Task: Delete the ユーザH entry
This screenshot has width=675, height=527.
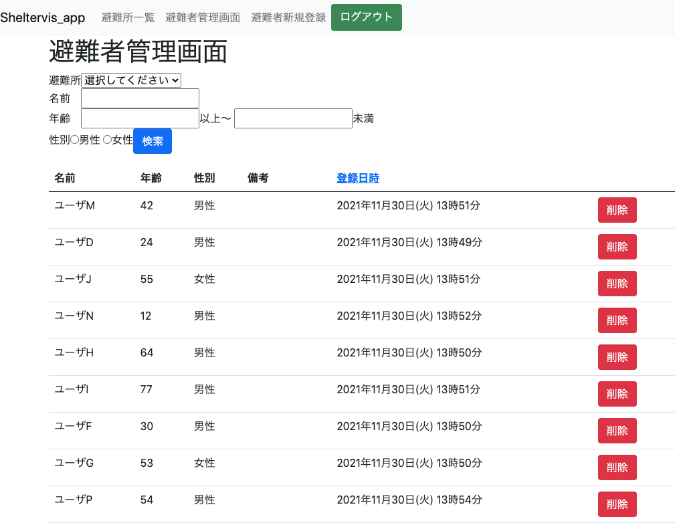Action: point(617,357)
